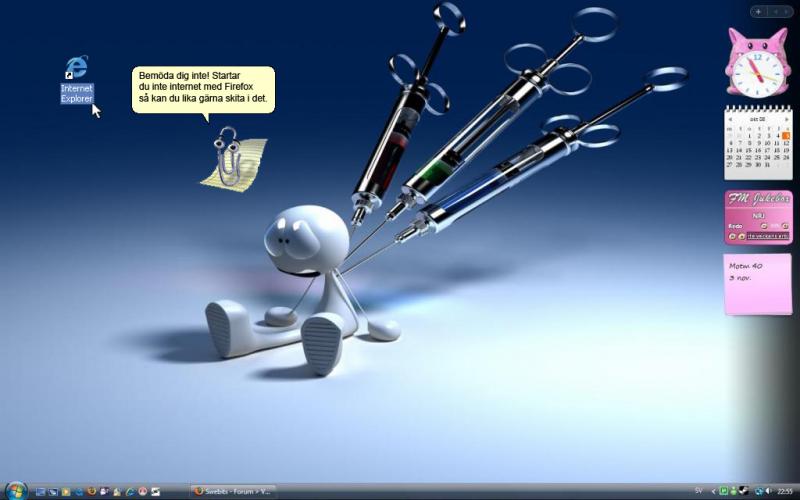Click the green square tray icon
This screenshot has width=800, height=500.
click(x=724, y=491)
